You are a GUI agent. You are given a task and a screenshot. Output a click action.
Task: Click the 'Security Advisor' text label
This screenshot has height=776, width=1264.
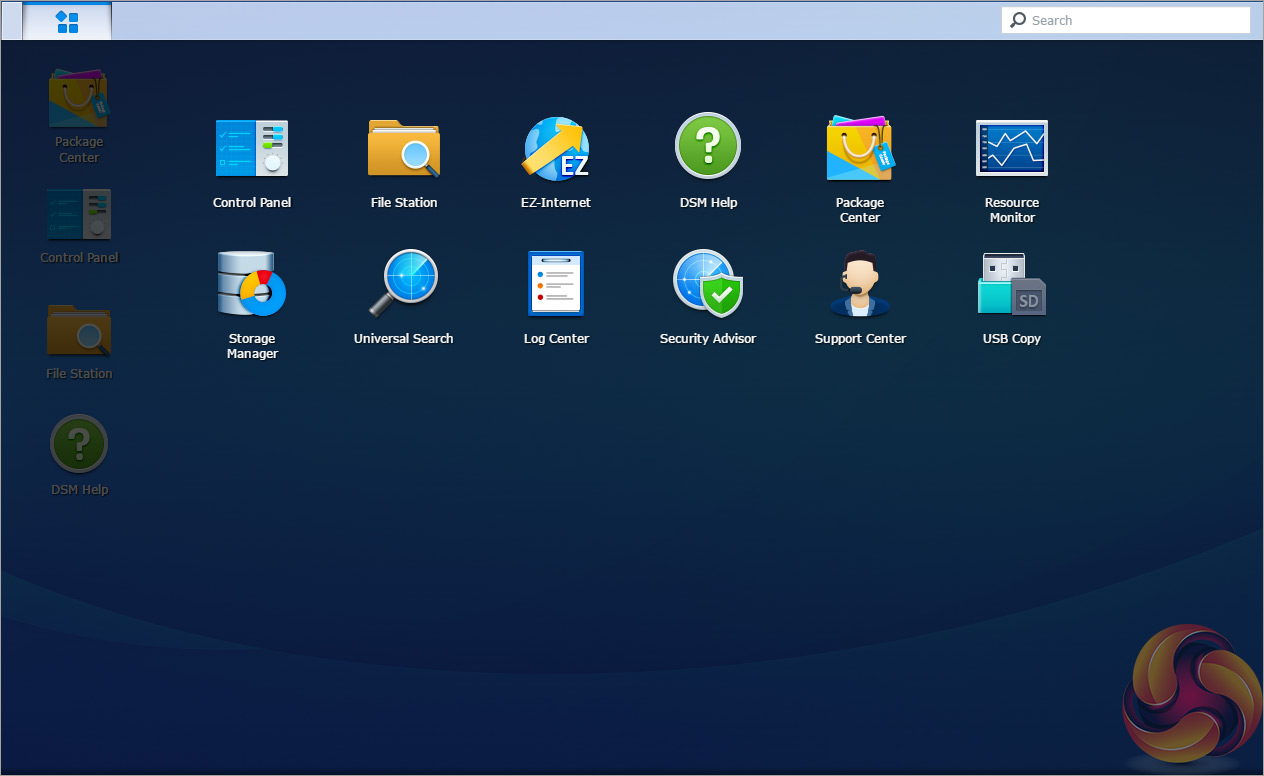[708, 339]
